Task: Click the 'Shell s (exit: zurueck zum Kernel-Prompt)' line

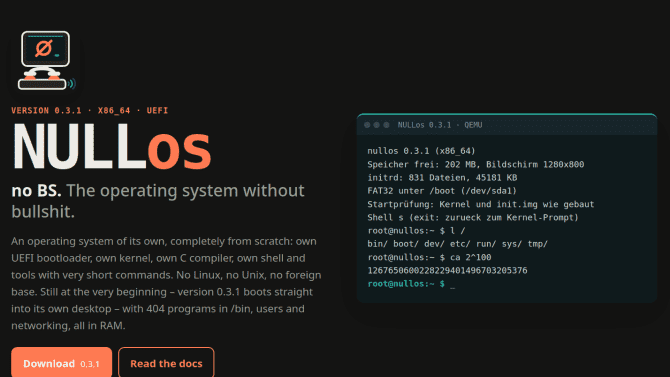Action: click(473, 218)
